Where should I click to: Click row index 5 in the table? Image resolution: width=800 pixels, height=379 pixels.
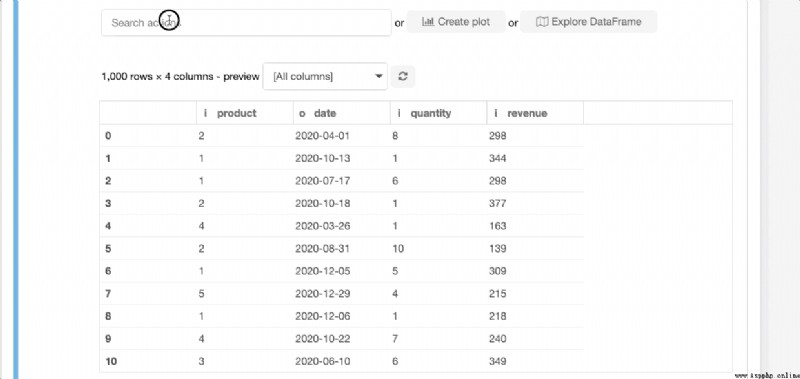[x=108, y=249]
